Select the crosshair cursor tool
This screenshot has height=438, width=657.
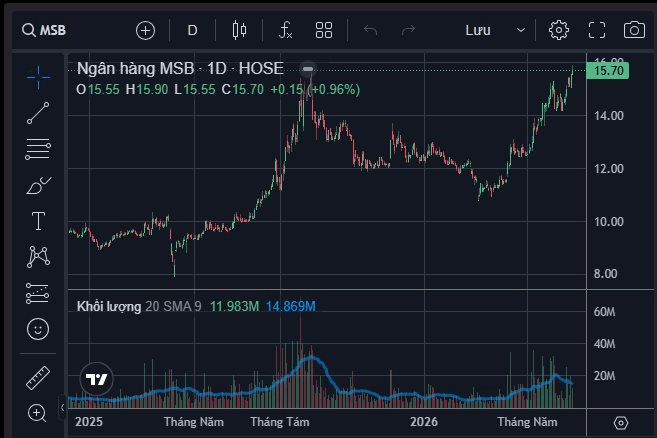tap(38, 78)
